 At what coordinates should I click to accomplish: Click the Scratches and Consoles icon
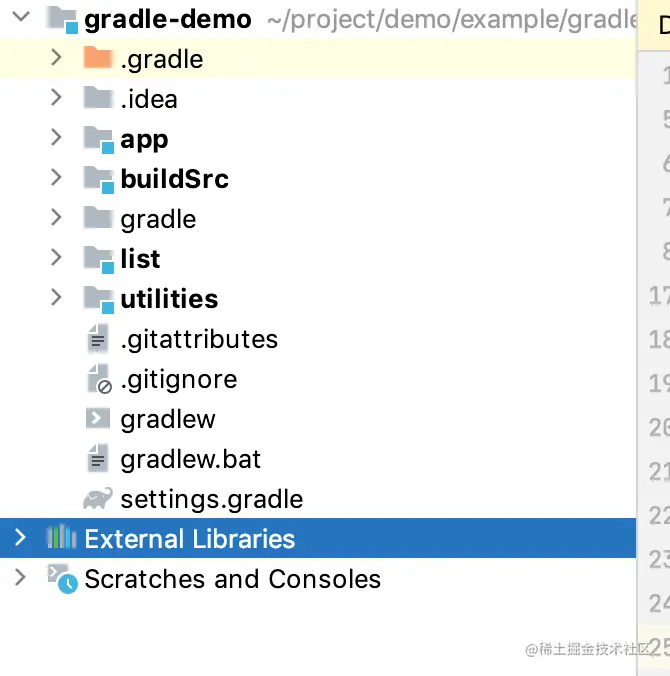coord(62,579)
